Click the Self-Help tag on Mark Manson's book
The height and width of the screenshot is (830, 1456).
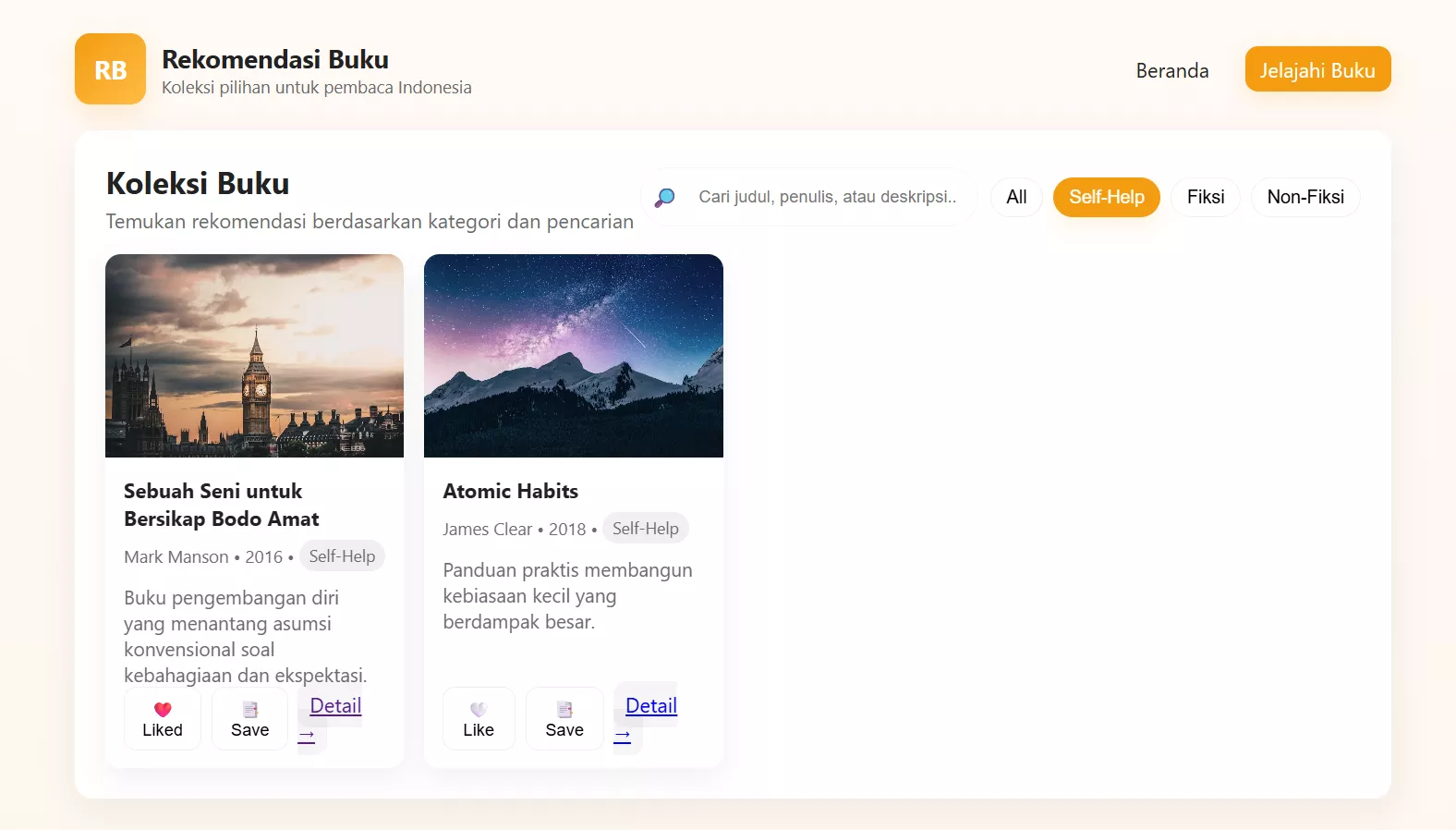pyautogui.click(x=342, y=556)
